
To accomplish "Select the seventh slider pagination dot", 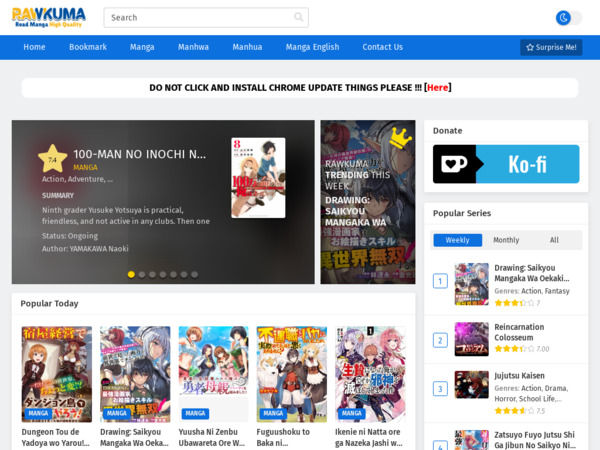I will click(194, 274).
